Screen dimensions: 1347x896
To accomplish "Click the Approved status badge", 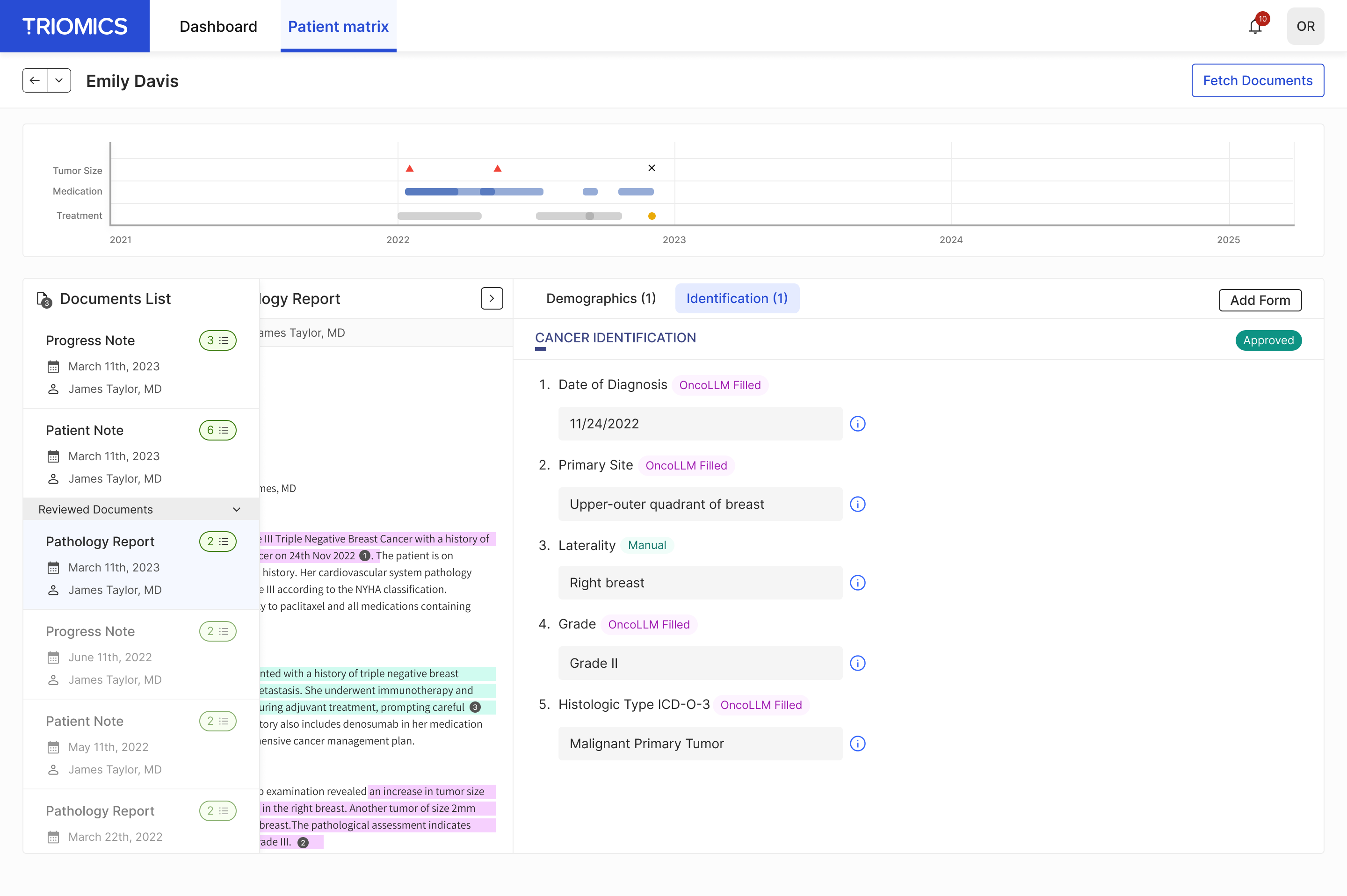I will pos(1268,340).
